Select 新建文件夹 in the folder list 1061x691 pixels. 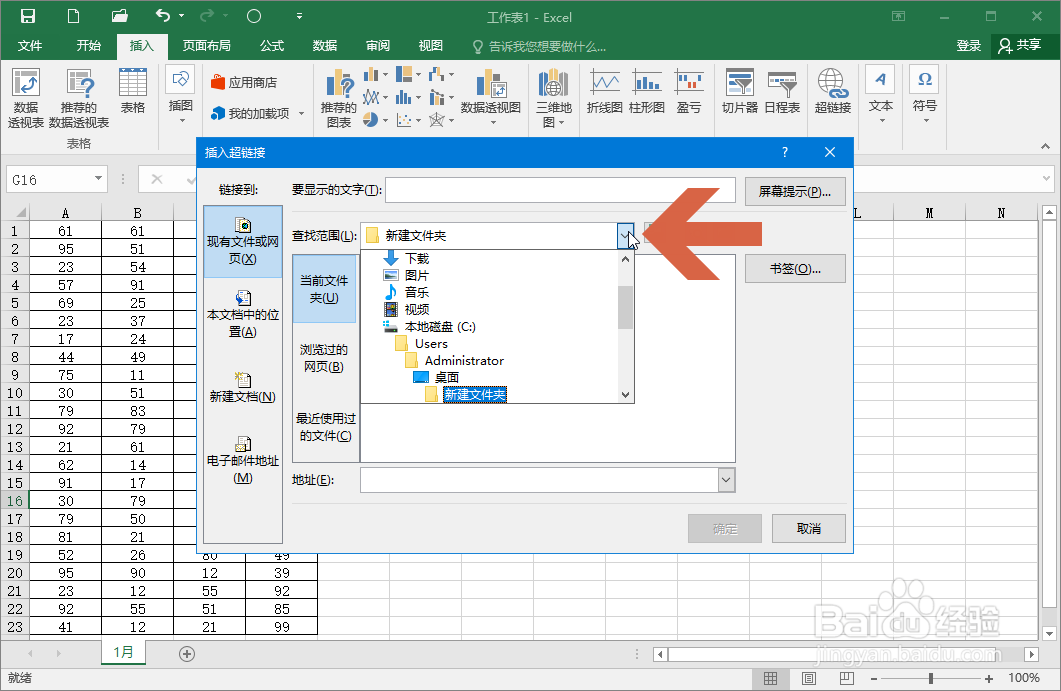474,394
